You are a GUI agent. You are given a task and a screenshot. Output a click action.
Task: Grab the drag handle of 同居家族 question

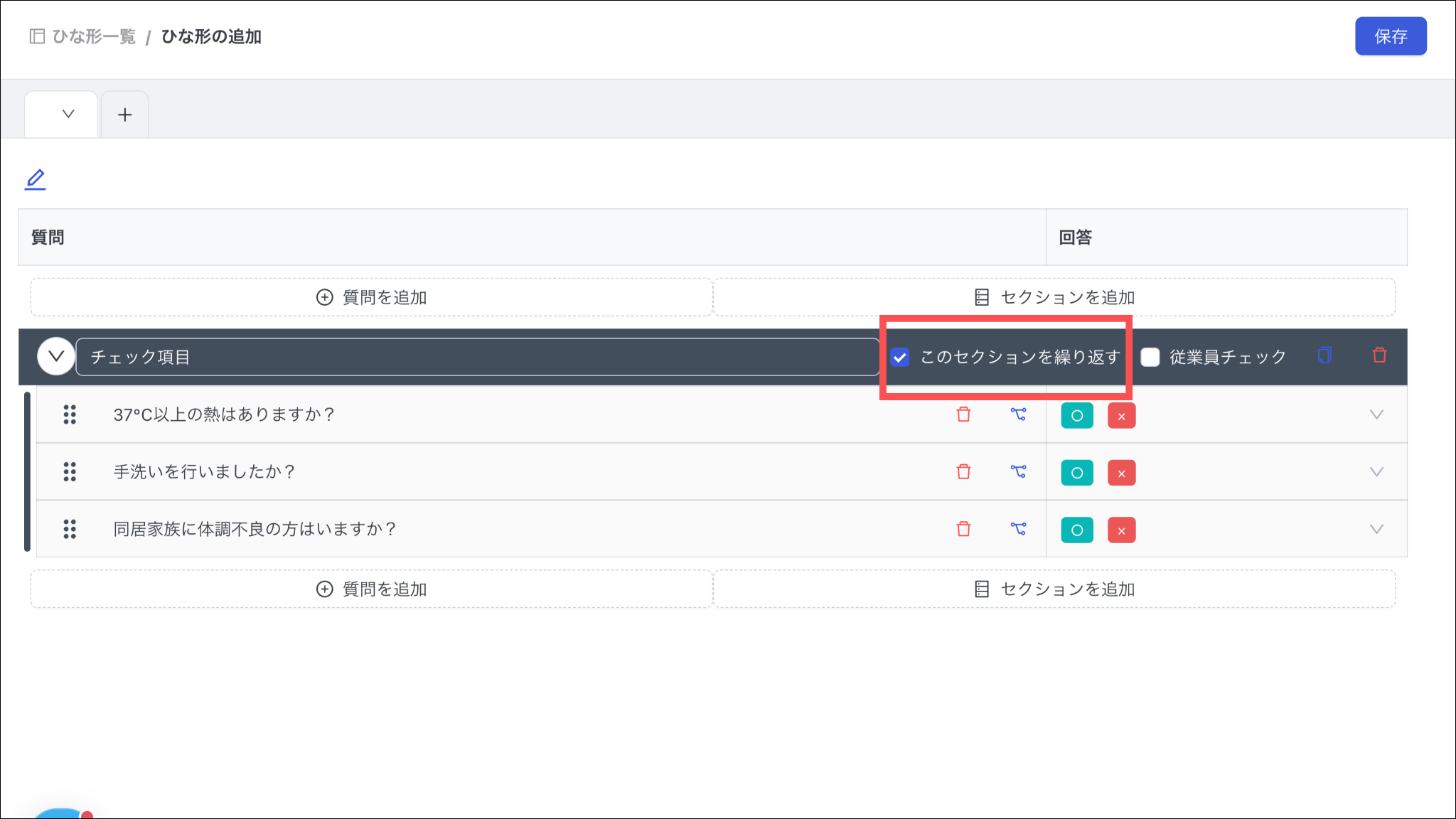(70, 529)
